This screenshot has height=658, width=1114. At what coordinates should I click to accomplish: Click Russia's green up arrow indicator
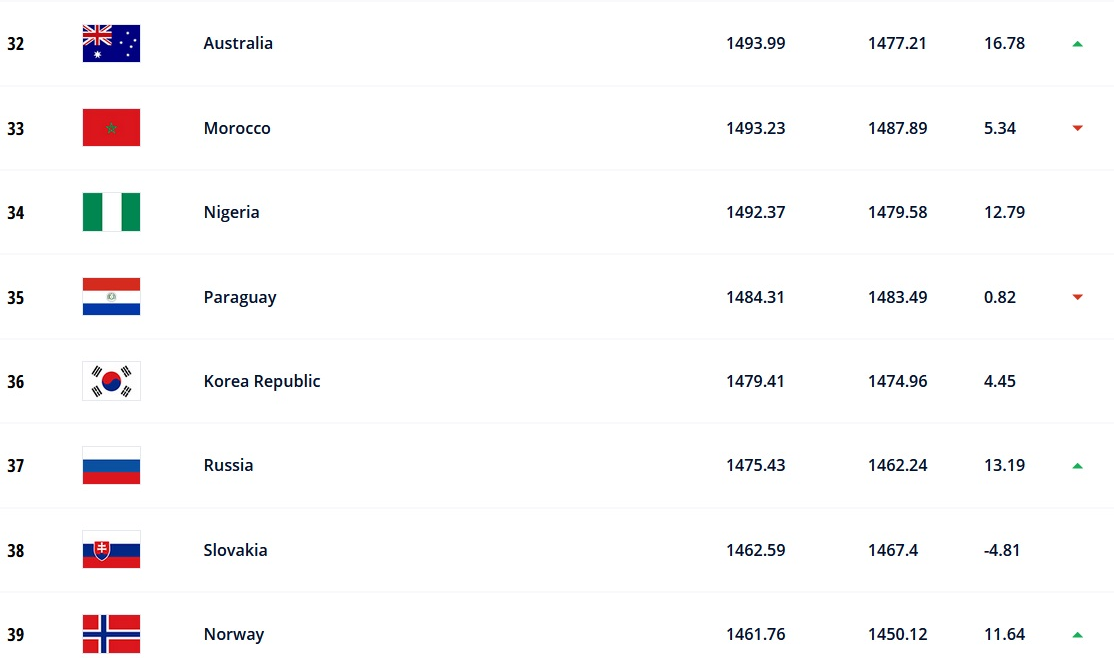point(1077,465)
